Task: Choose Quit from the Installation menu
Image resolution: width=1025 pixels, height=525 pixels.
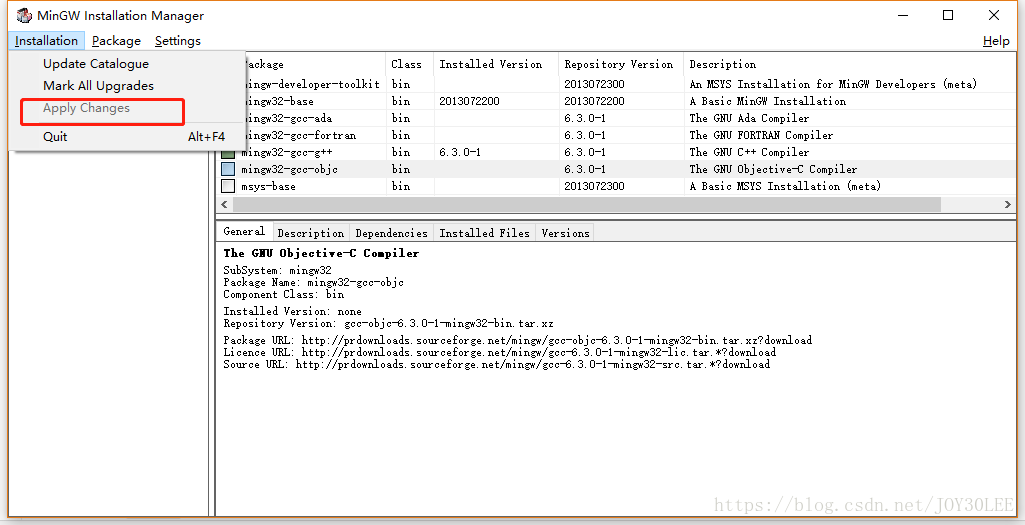Action: (127, 137)
